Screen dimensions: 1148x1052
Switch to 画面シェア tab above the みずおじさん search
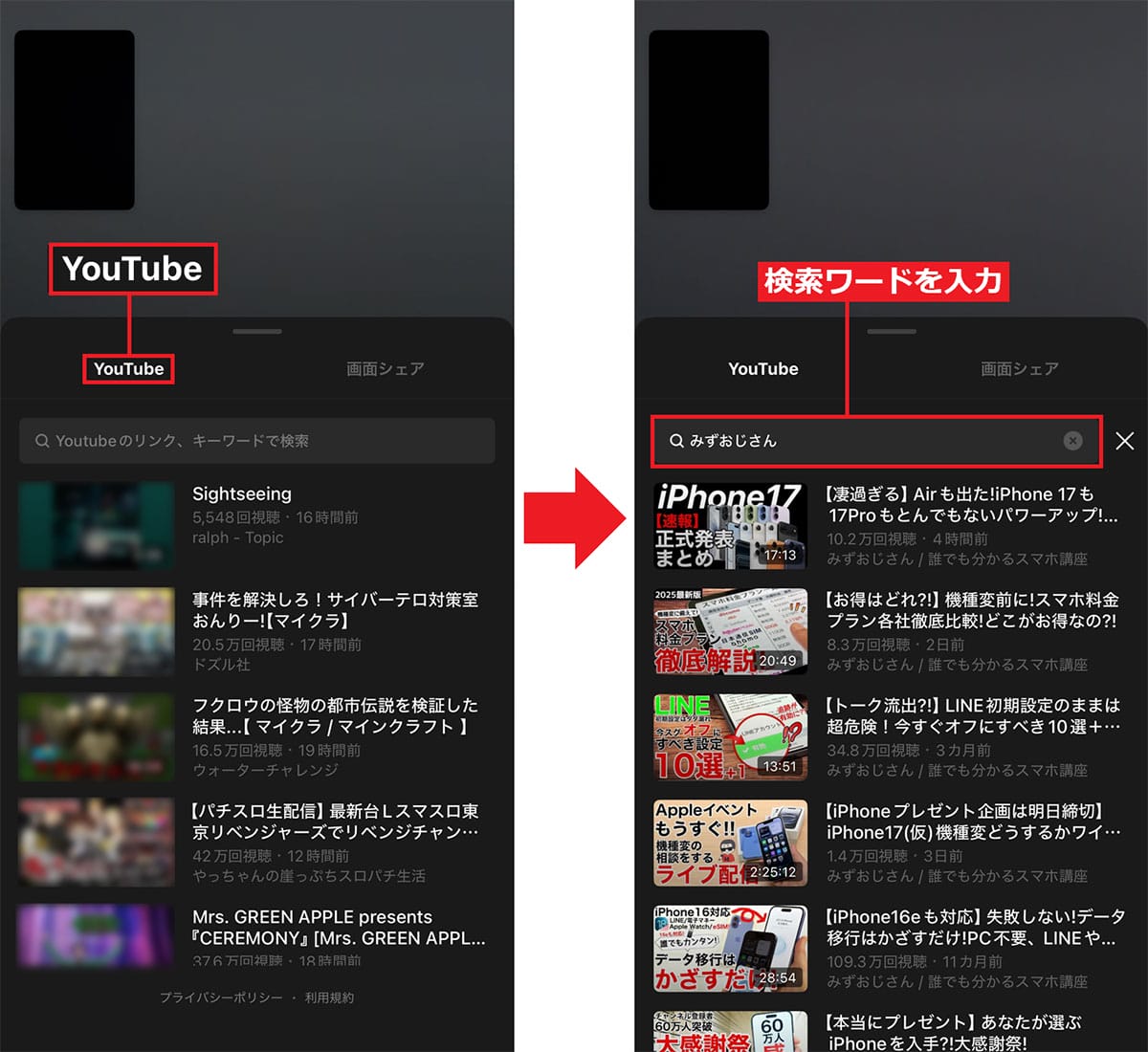(1020, 369)
